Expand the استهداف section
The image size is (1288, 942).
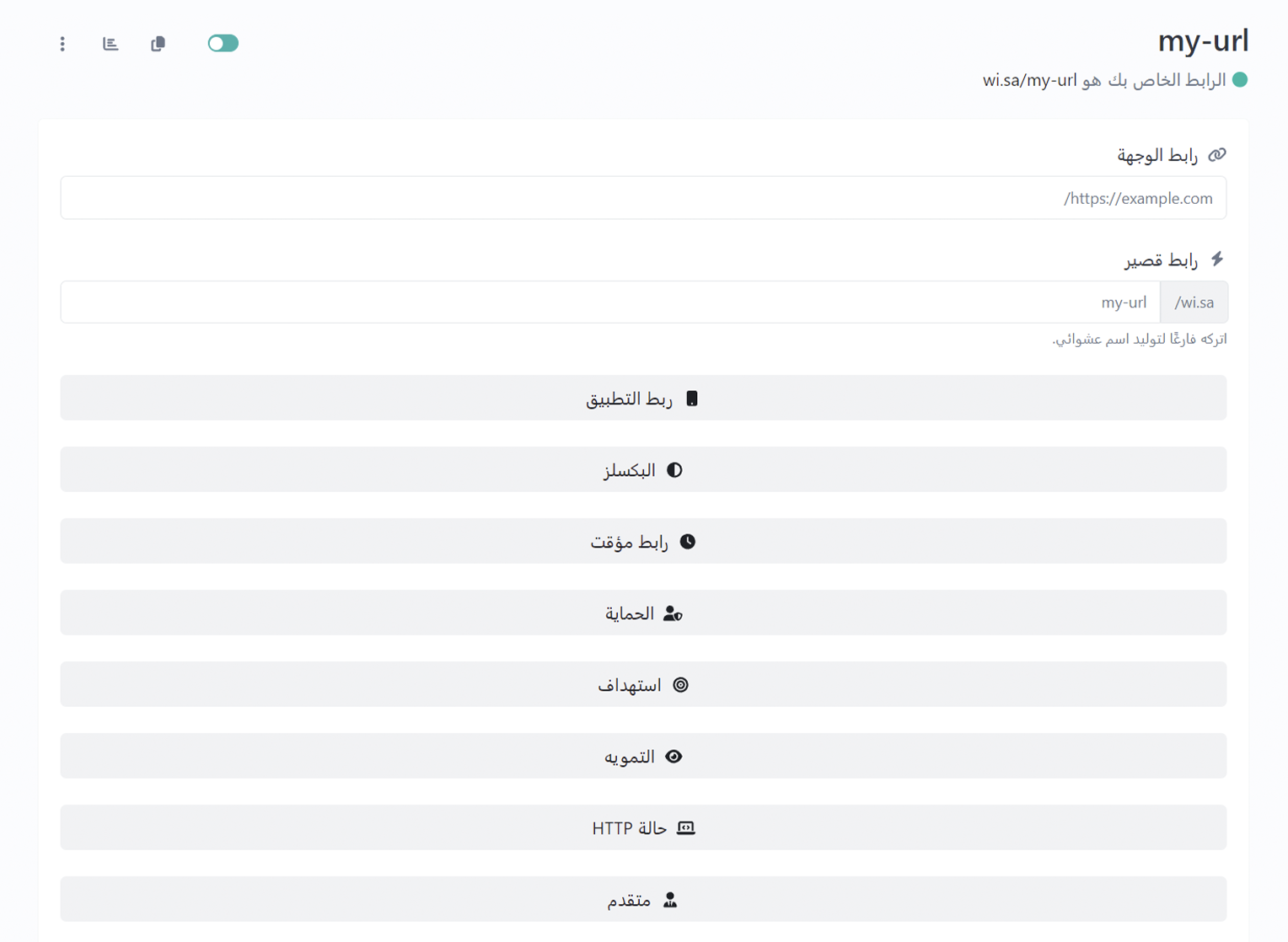click(x=643, y=684)
